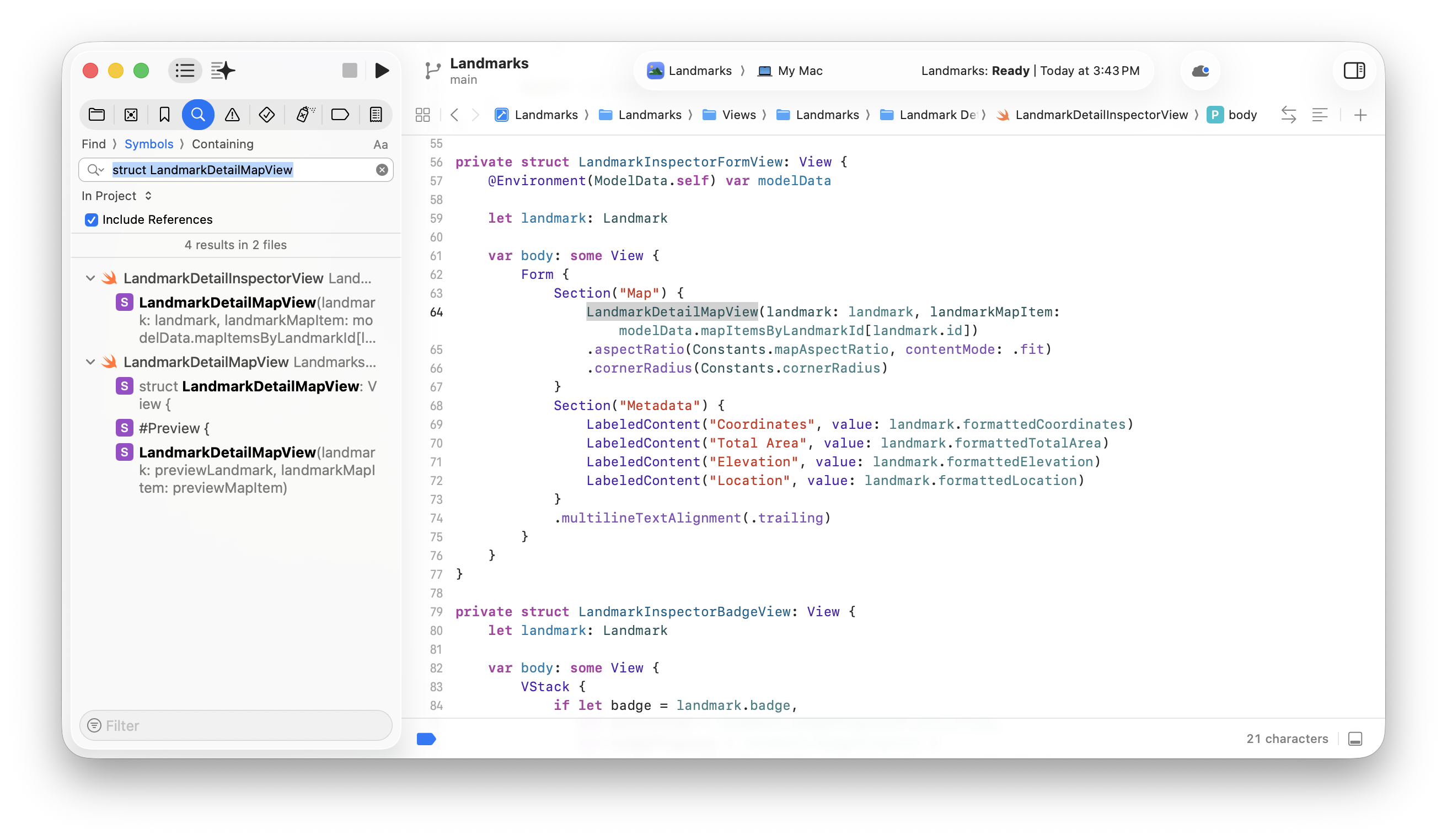Viewport: 1447px width, 840px height.
Task: Open the related items grid menu
Action: (x=422, y=115)
